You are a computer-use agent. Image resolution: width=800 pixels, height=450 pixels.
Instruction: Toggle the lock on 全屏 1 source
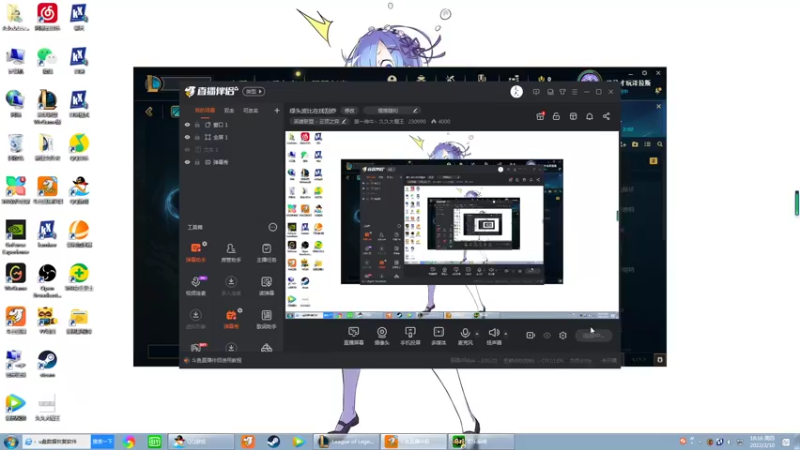click(x=197, y=137)
